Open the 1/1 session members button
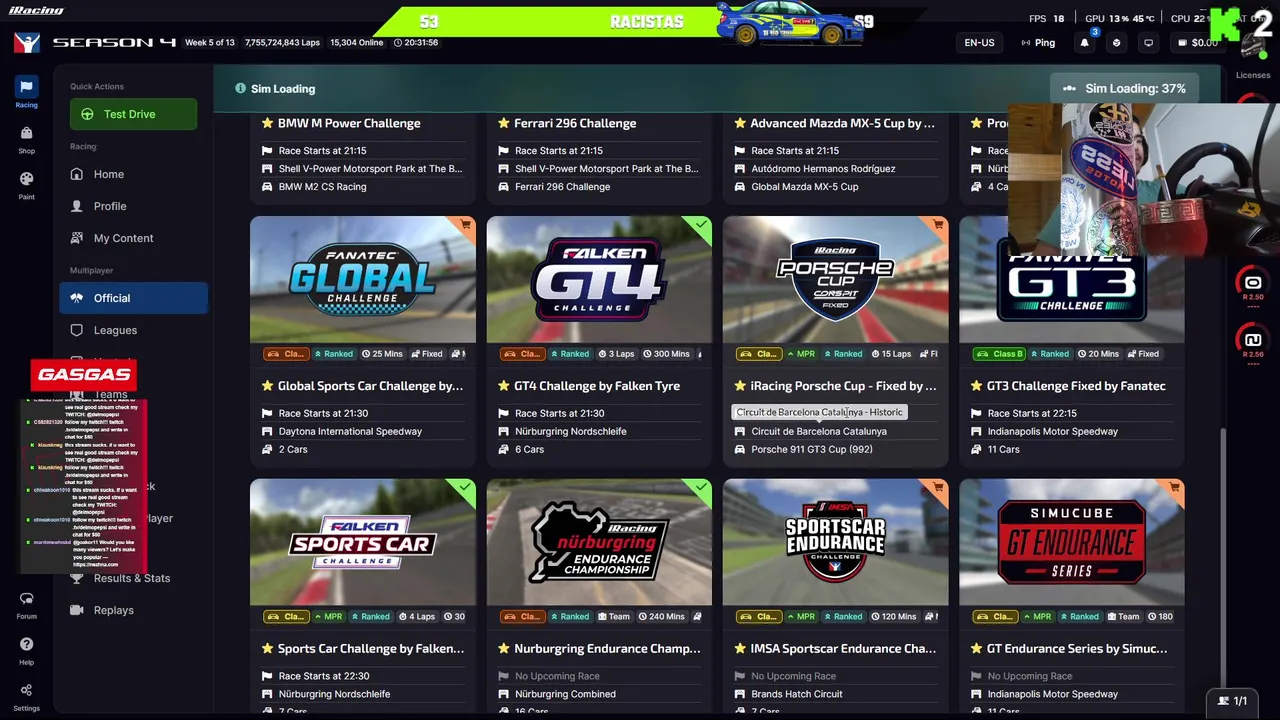Image resolution: width=1280 pixels, height=720 pixels. click(x=1233, y=701)
